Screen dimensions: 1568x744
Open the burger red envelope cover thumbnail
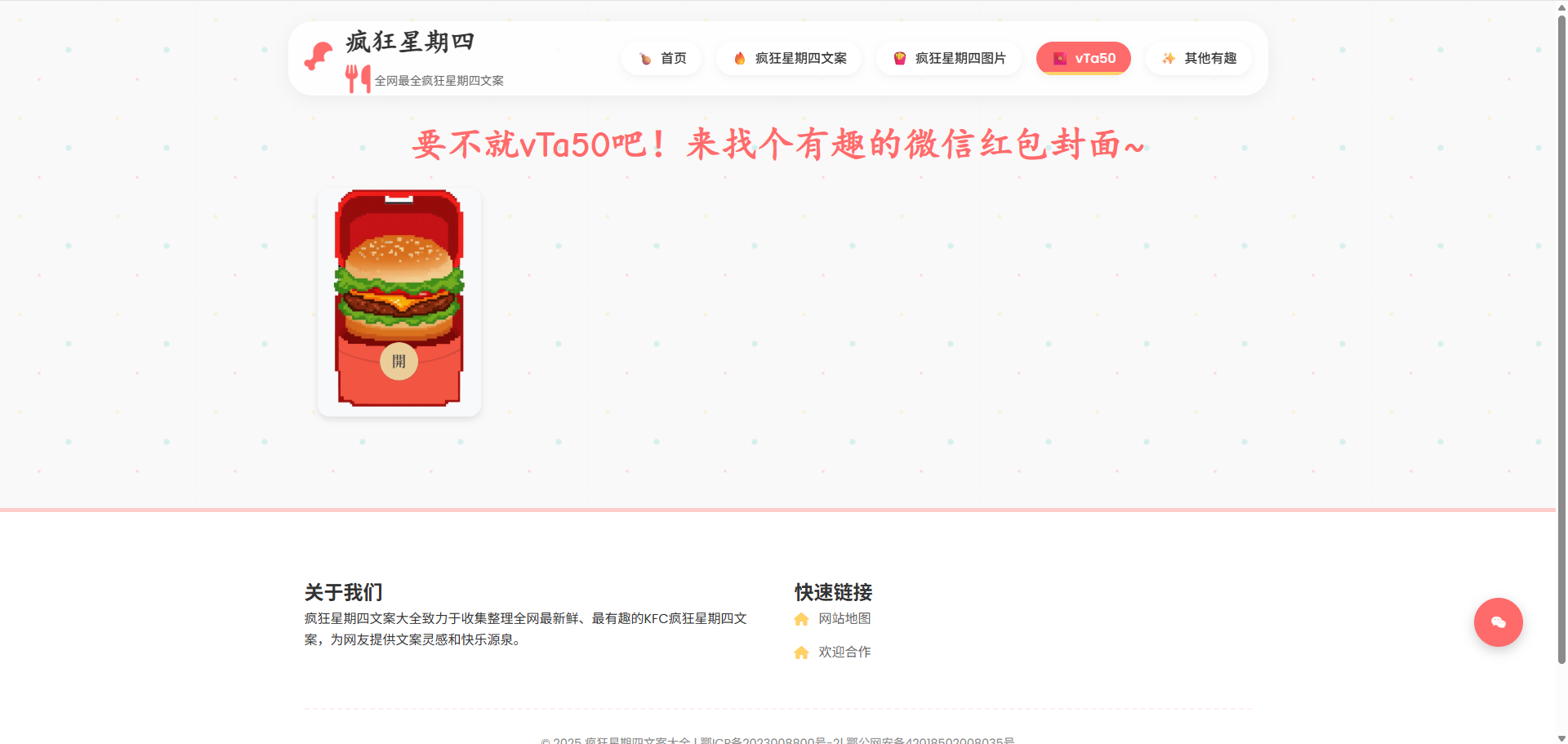[399, 302]
